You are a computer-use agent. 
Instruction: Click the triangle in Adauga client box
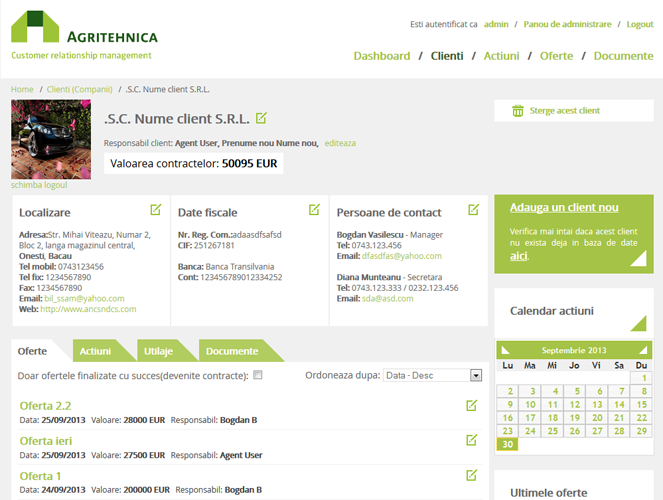638,258
